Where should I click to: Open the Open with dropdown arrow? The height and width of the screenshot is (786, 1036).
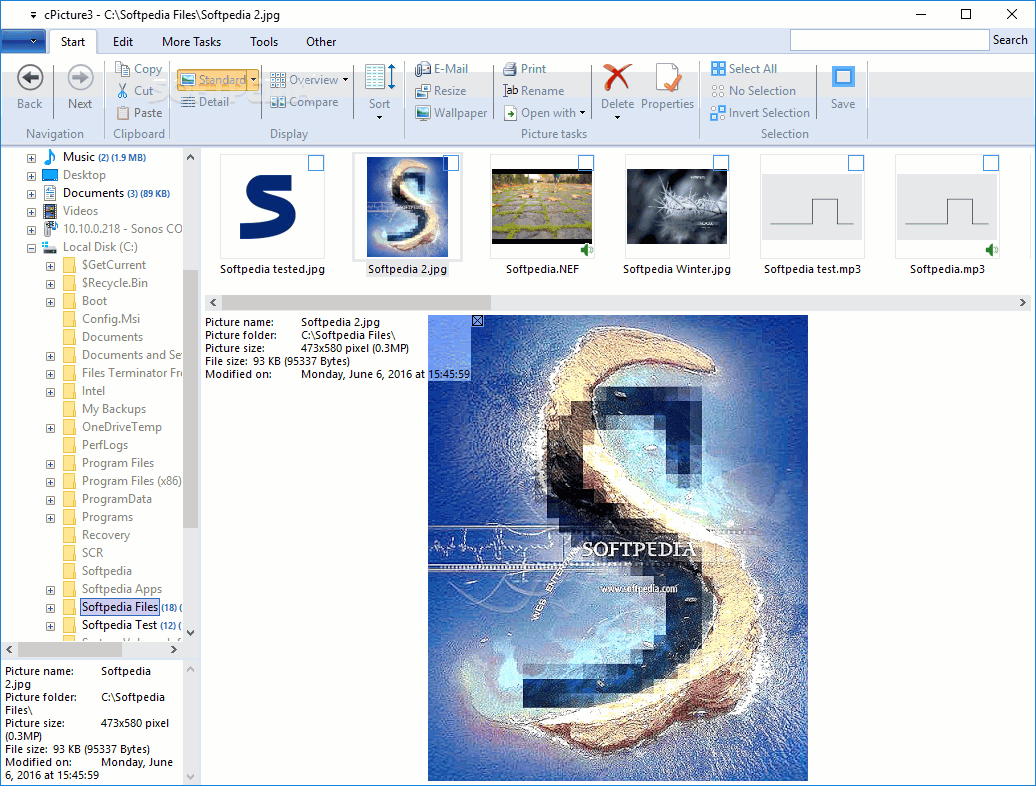pos(583,113)
